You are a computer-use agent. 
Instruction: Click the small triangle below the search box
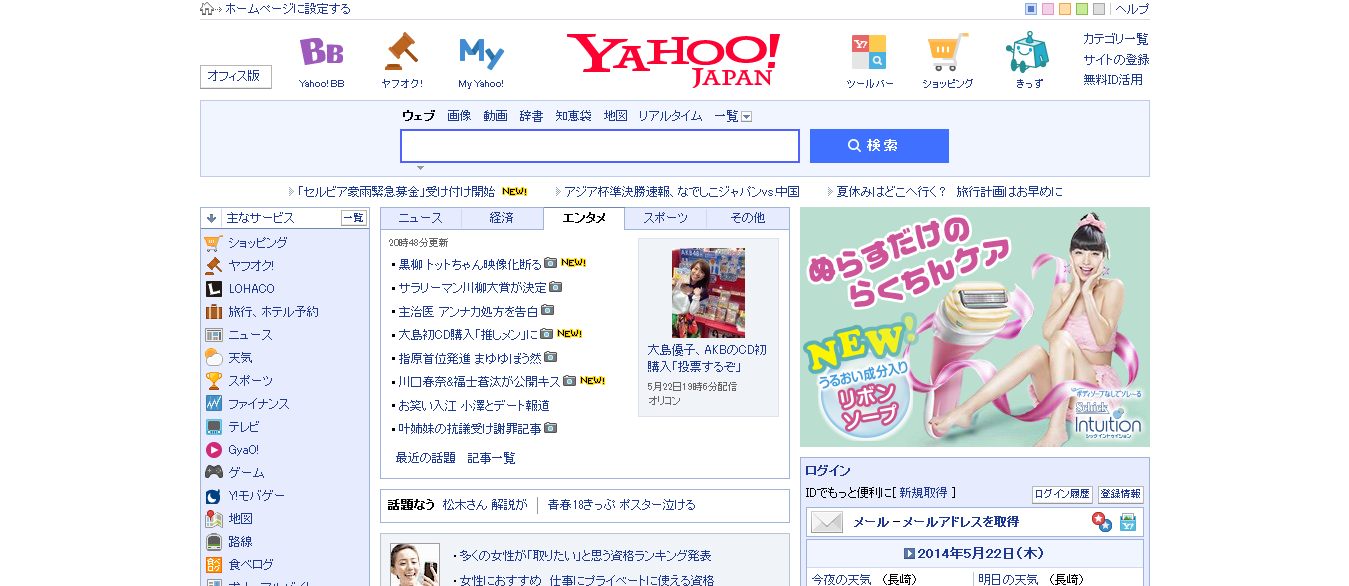coord(420,168)
